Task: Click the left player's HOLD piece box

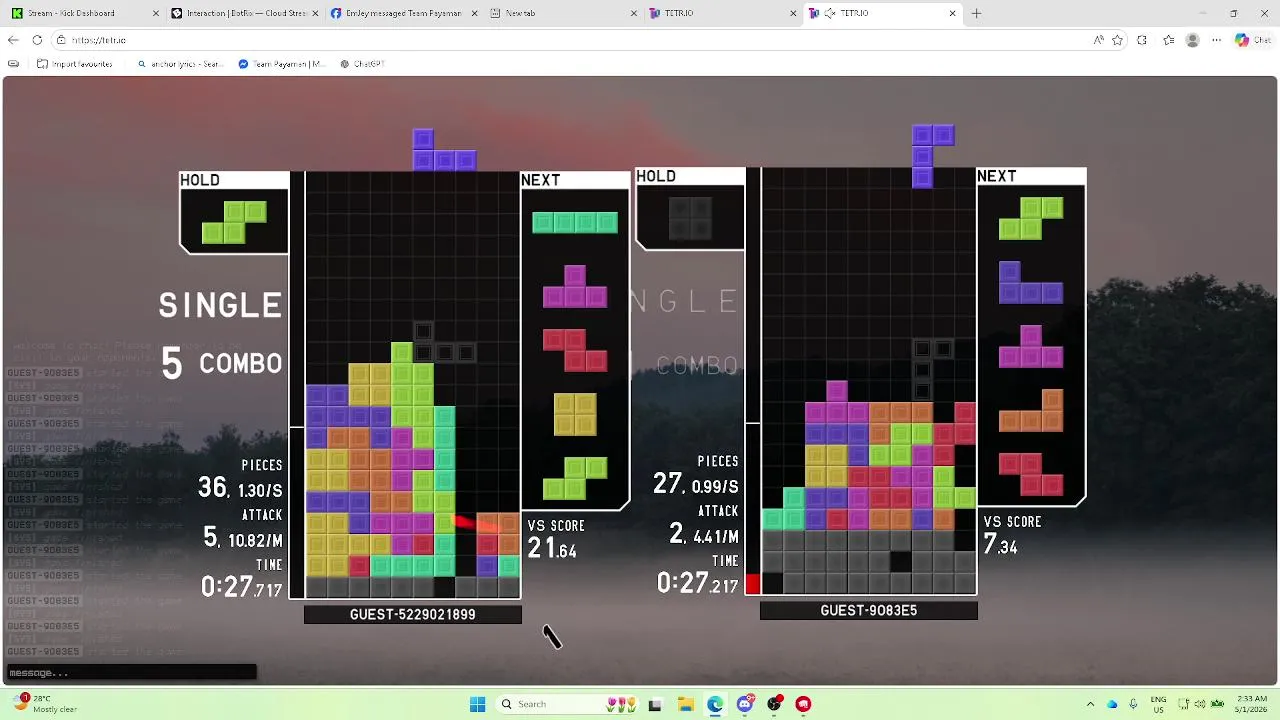Action: click(234, 212)
